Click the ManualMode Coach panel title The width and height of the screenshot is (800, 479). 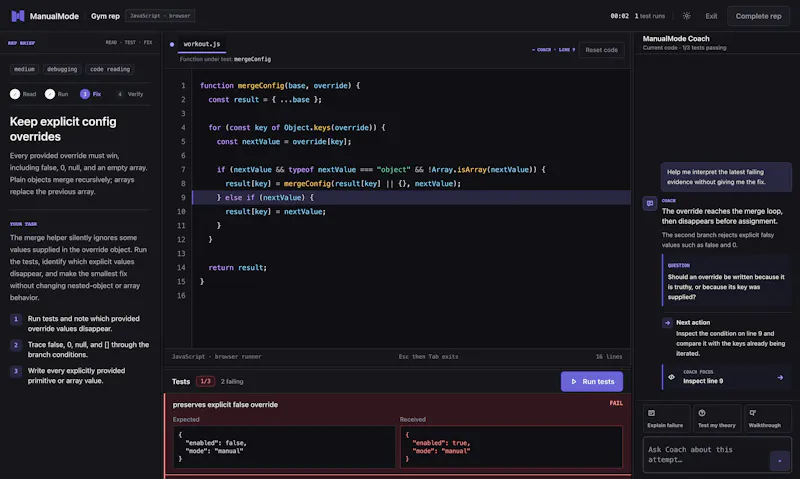click(676, 39)
